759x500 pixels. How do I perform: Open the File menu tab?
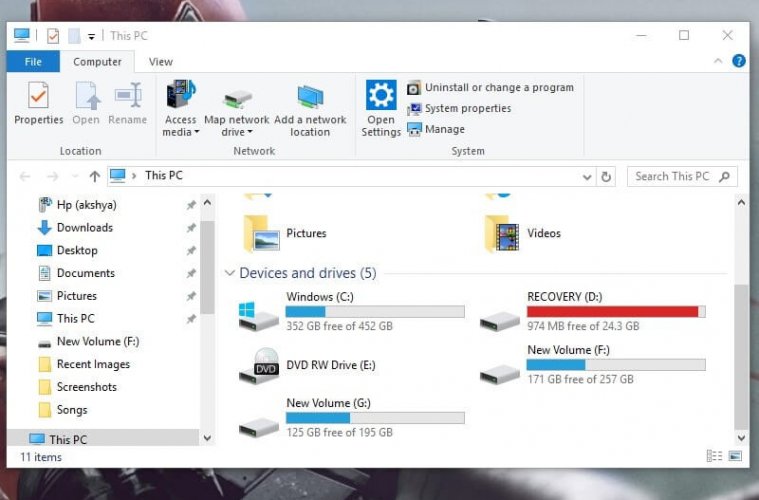[x=33, y=62]
